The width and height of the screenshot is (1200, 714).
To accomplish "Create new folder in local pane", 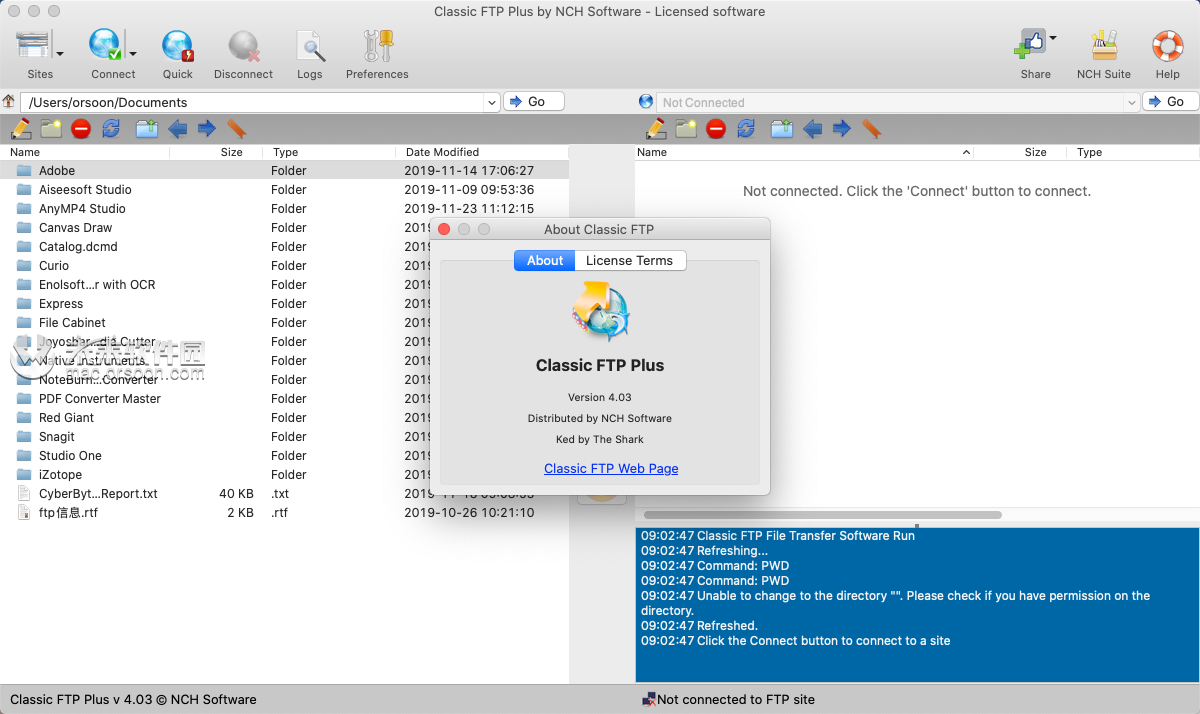I will [x=51, y=128].
